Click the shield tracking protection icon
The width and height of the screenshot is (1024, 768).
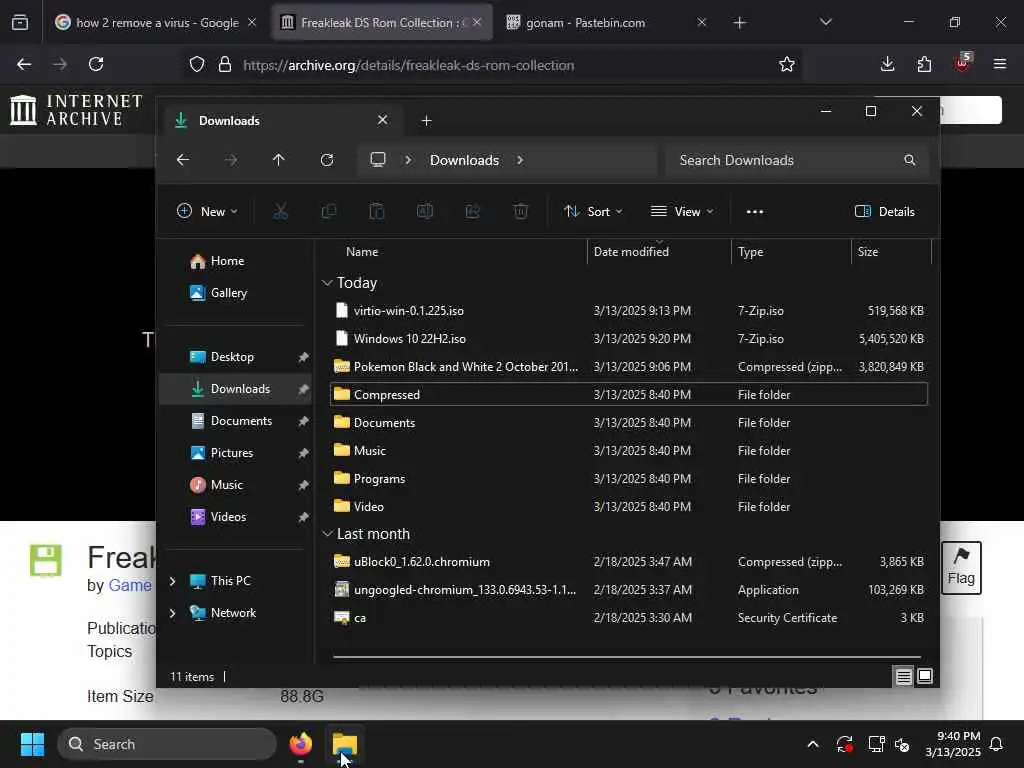[x=197, y=65]
